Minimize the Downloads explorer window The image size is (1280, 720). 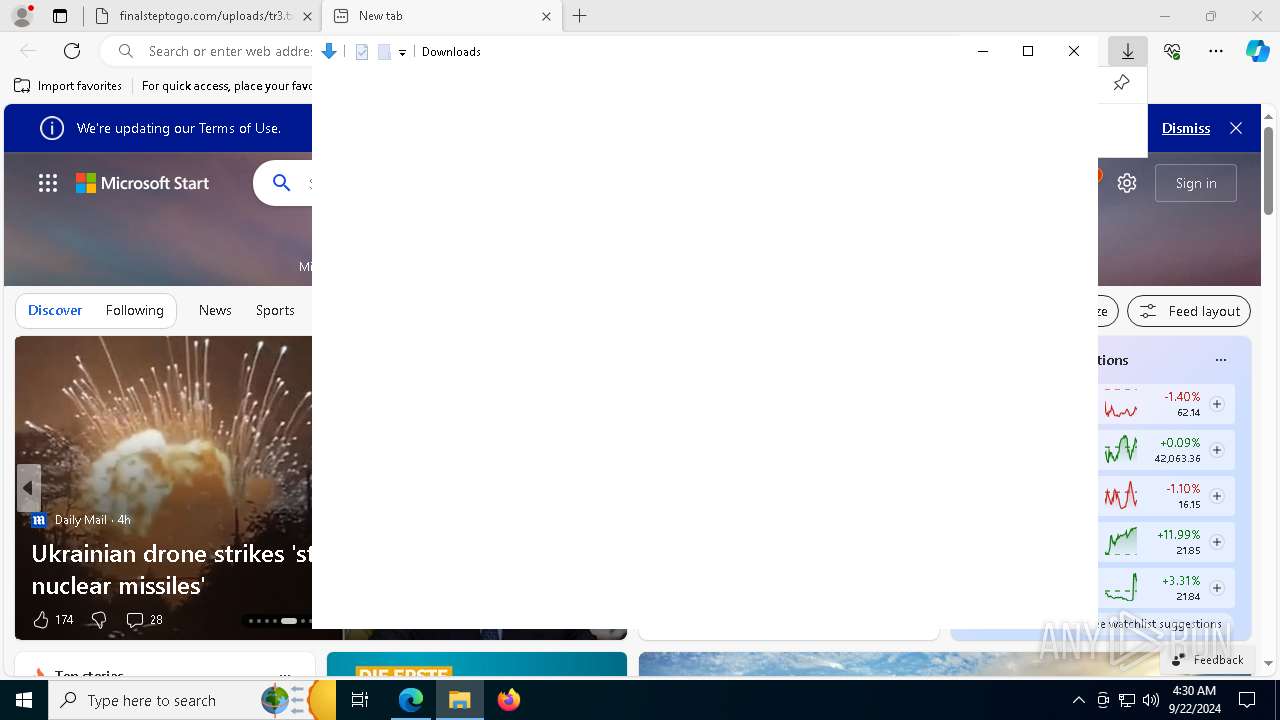click(983, 51)
